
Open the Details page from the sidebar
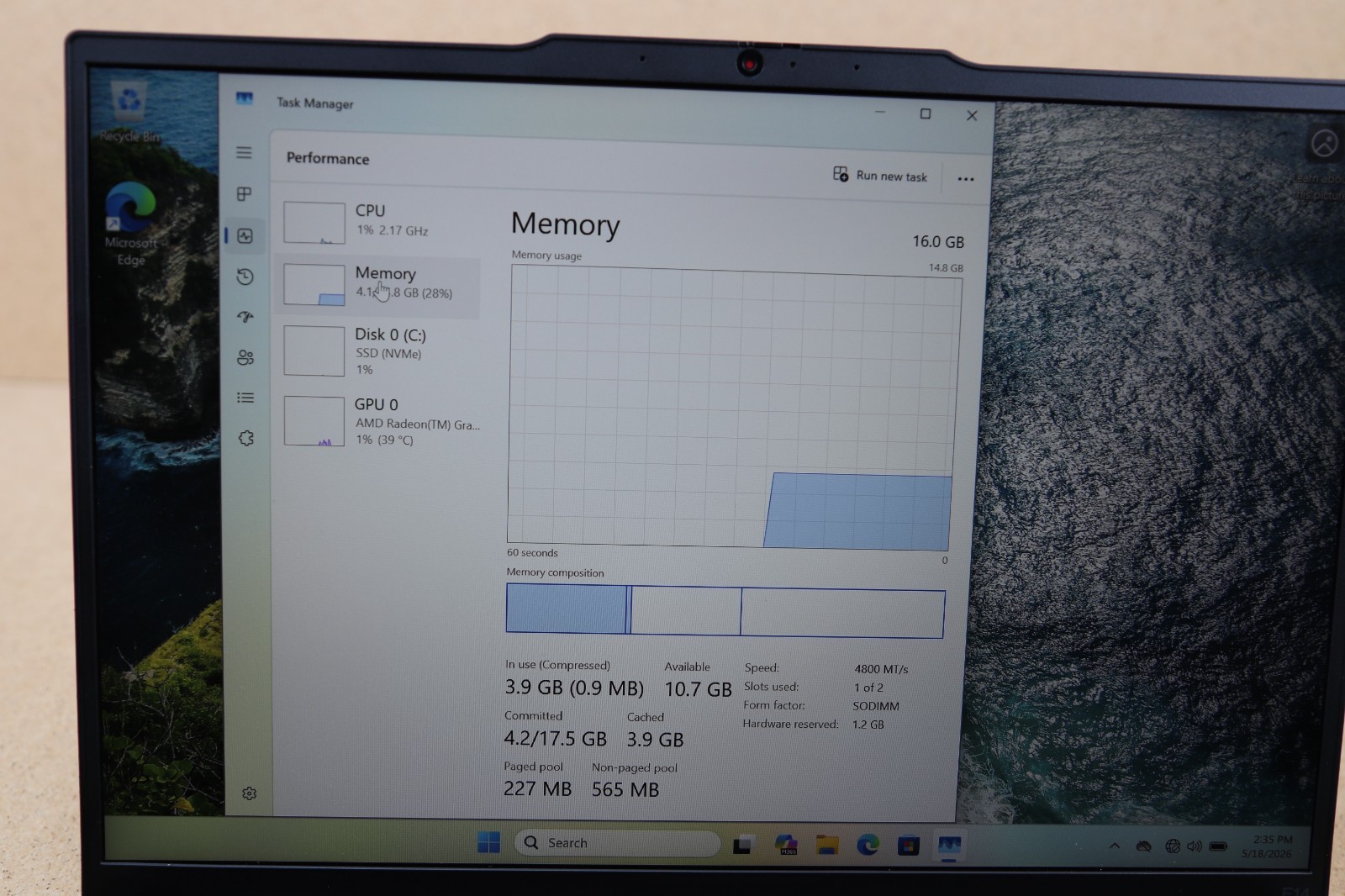point(245,398)
